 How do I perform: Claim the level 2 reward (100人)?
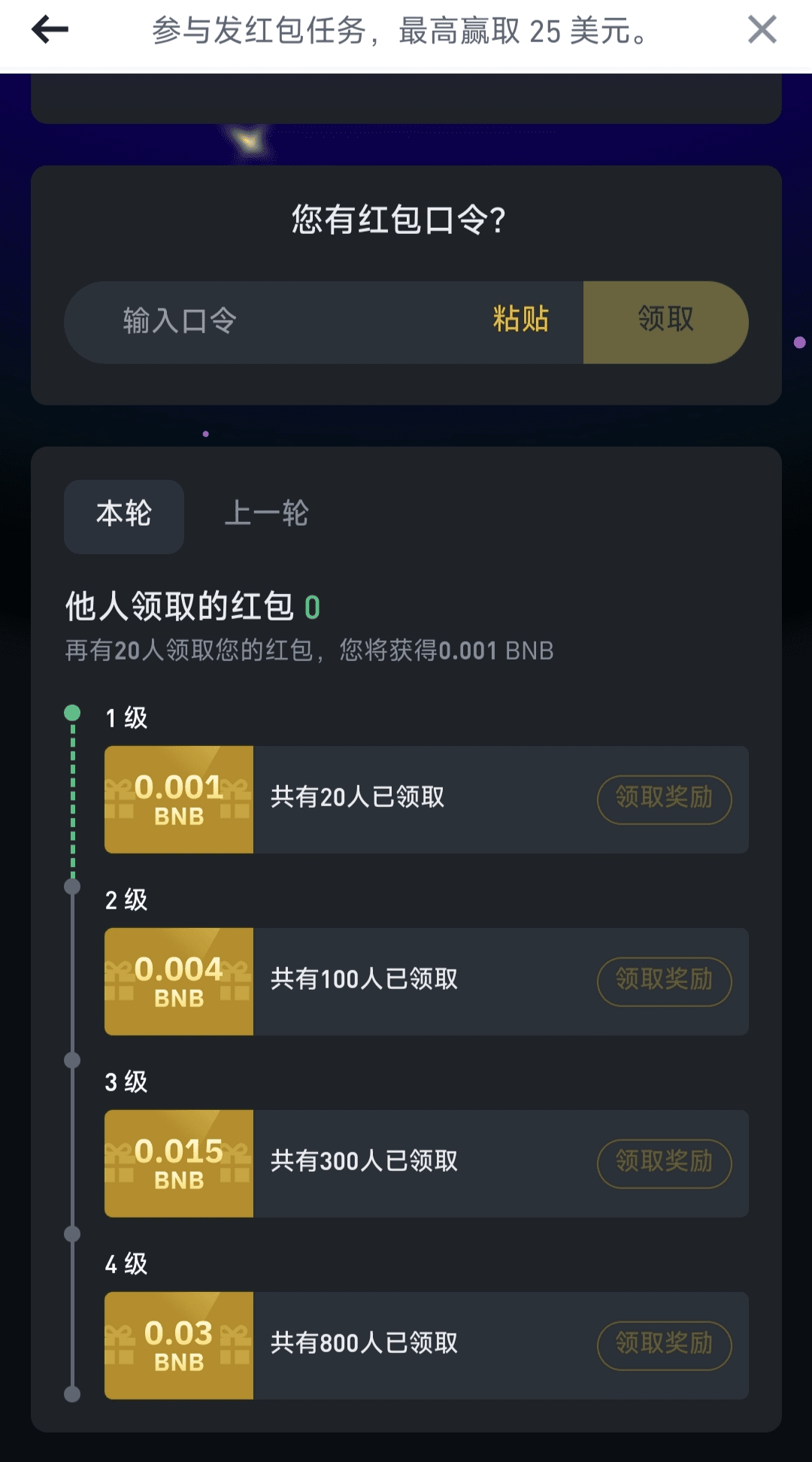(664, 981)
